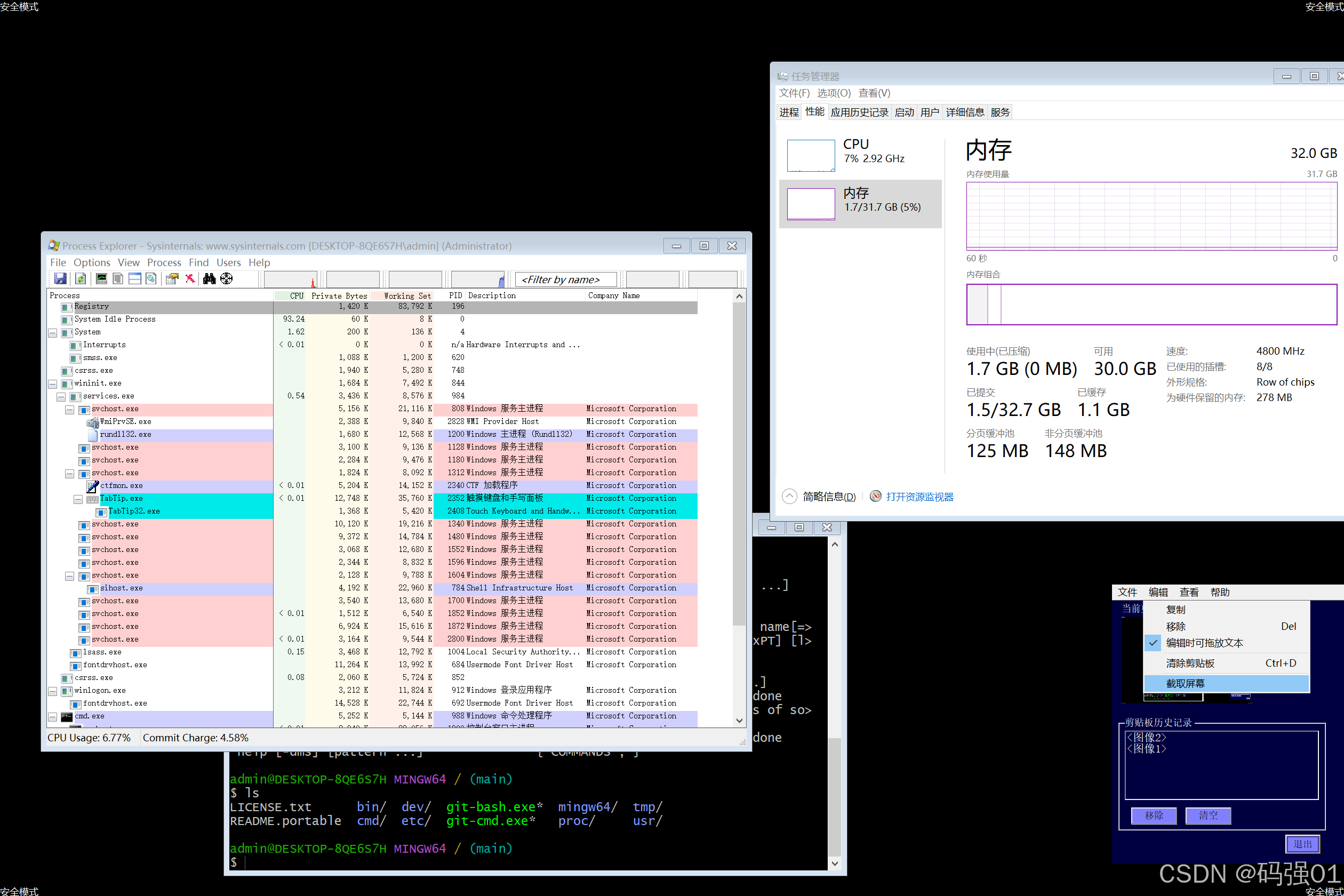The height and width of the screenshot is (896, 1344).
Task: Open Find Handle or DLL with binoculars icon
Action: [x=210, y=279]
